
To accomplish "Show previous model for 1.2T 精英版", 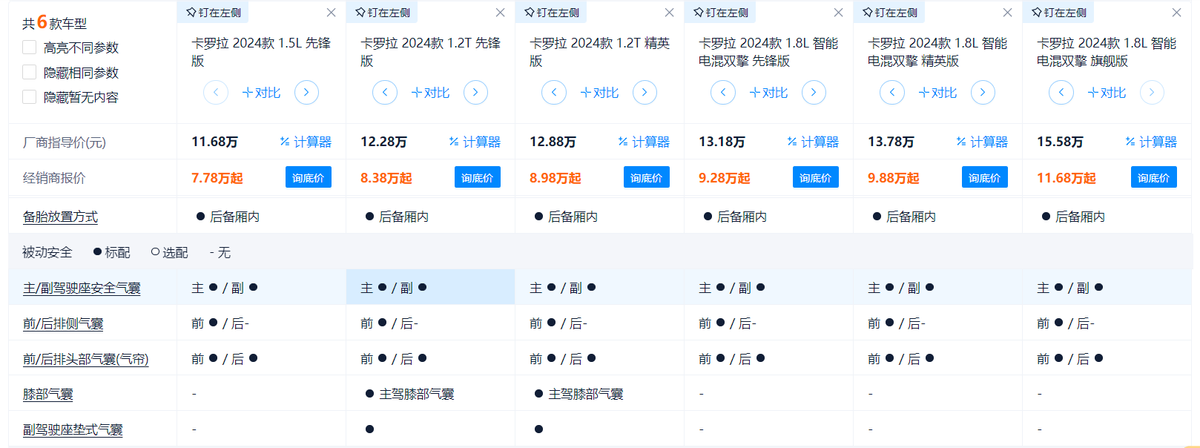I will pos(554,93).
